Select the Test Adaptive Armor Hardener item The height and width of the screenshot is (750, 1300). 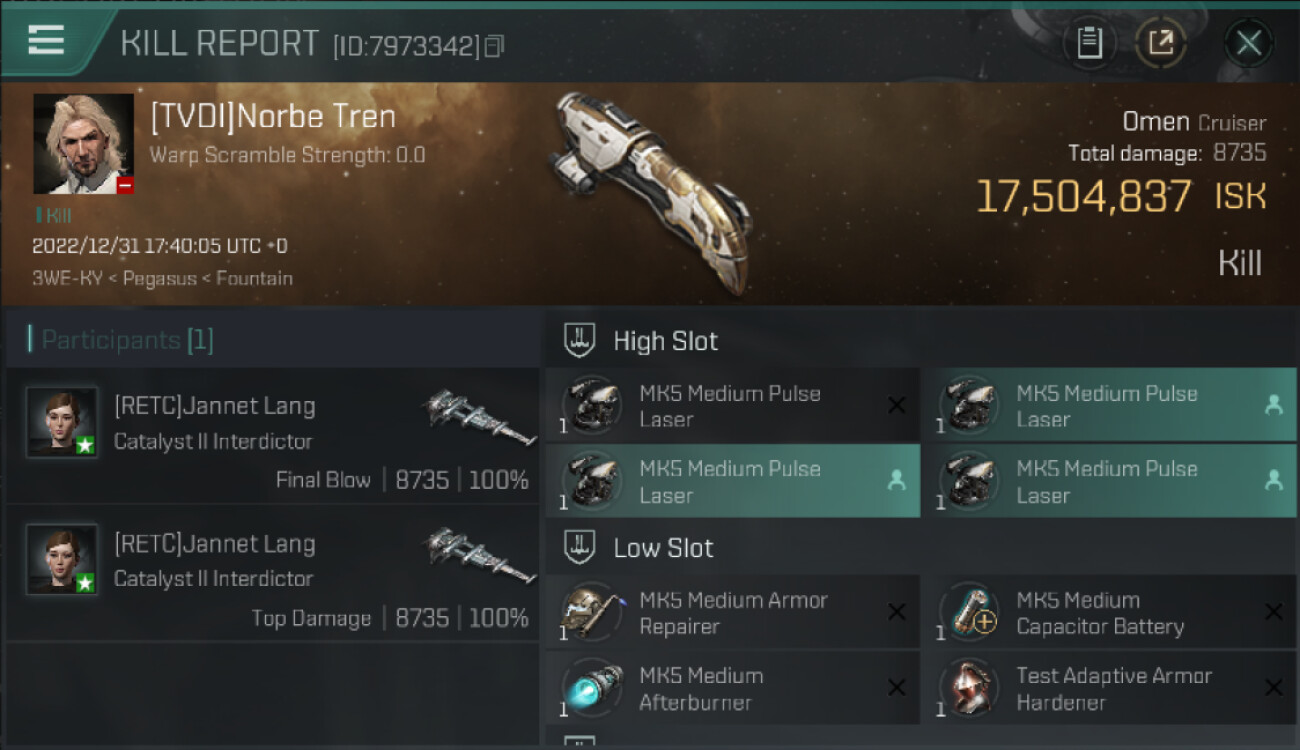coord(1113,688)
